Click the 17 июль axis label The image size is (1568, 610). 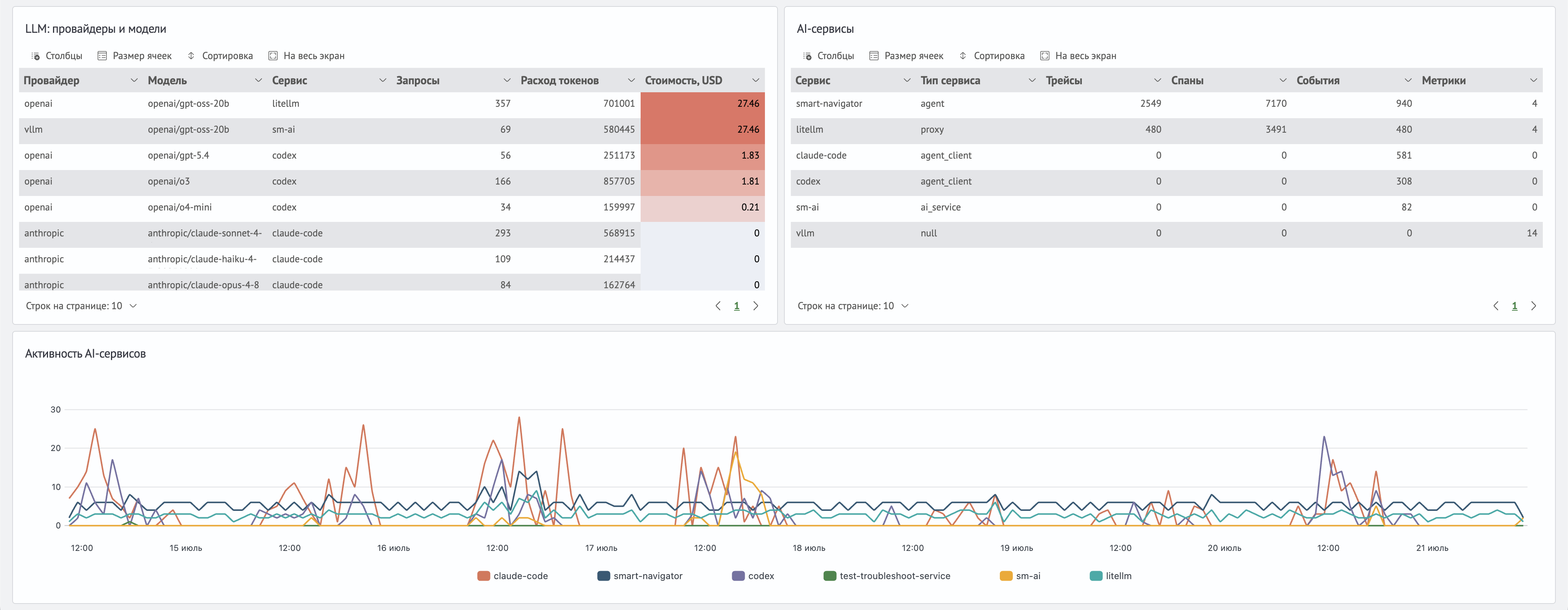[601, 548]
